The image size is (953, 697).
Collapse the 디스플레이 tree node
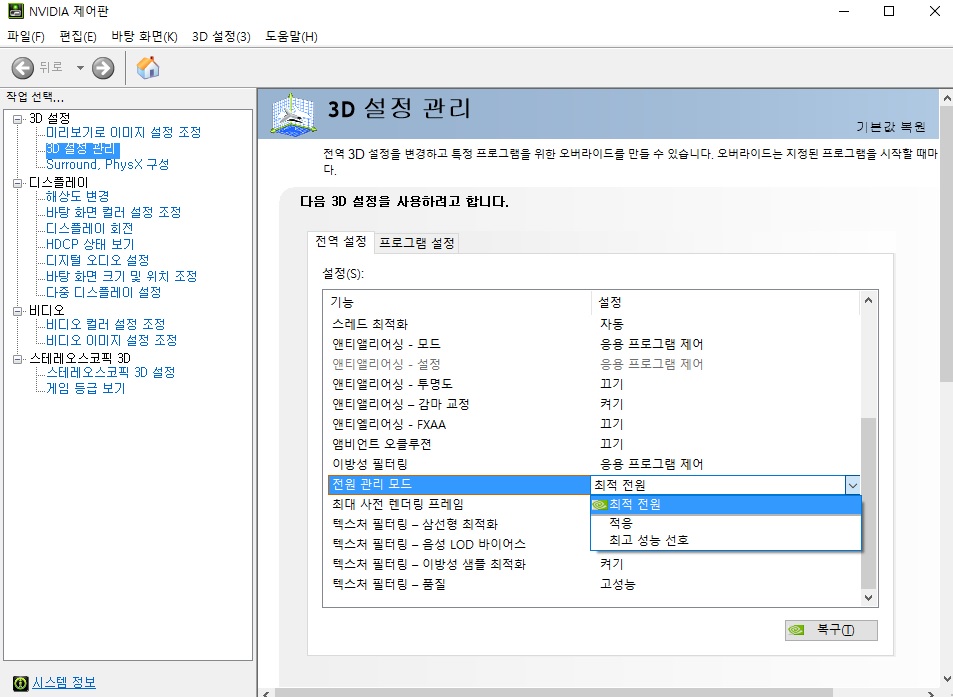[x=18, y=183]
